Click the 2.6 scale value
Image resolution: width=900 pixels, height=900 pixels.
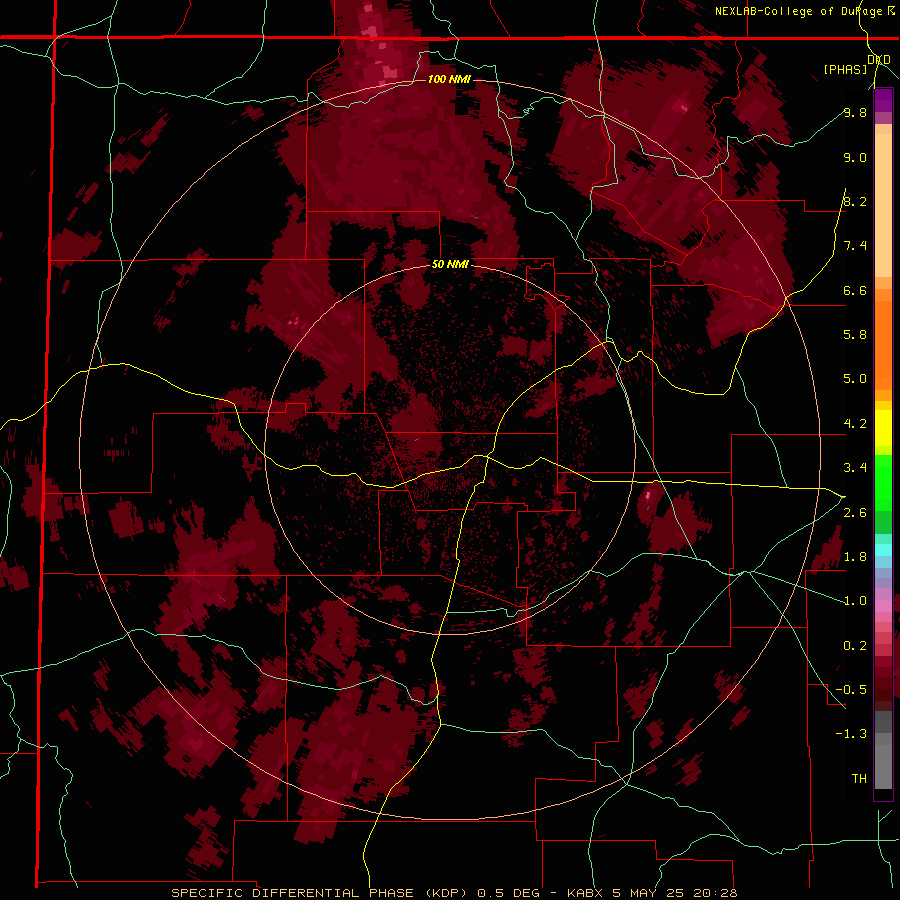(855, 513)
